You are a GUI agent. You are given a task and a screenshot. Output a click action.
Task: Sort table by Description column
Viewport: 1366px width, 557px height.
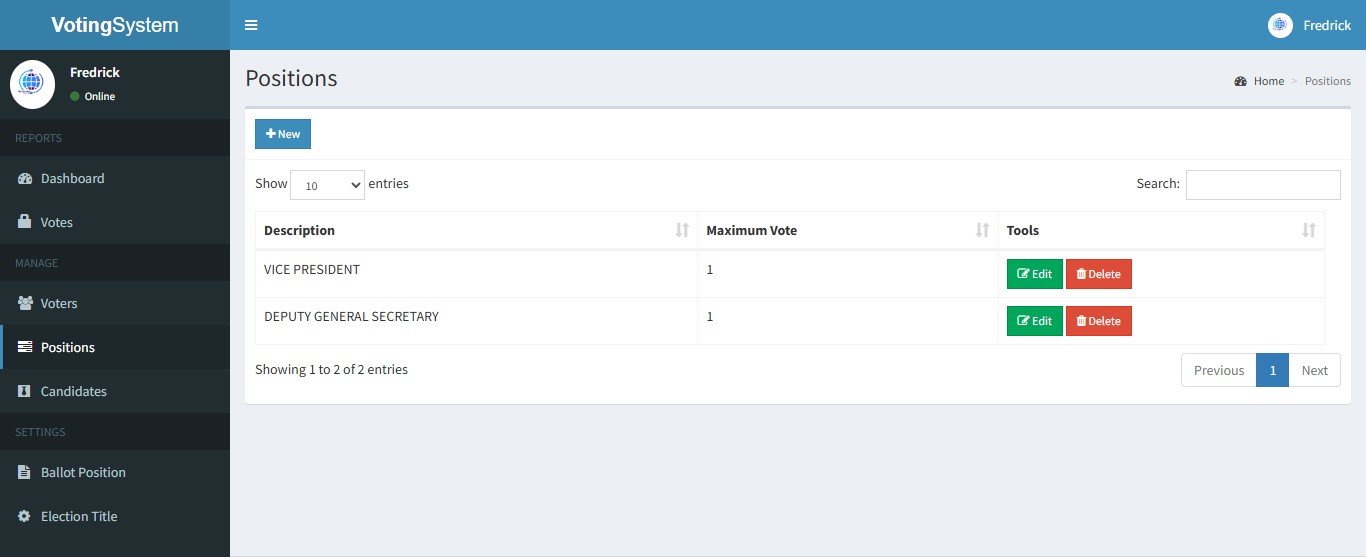click(x=682, y=231)
